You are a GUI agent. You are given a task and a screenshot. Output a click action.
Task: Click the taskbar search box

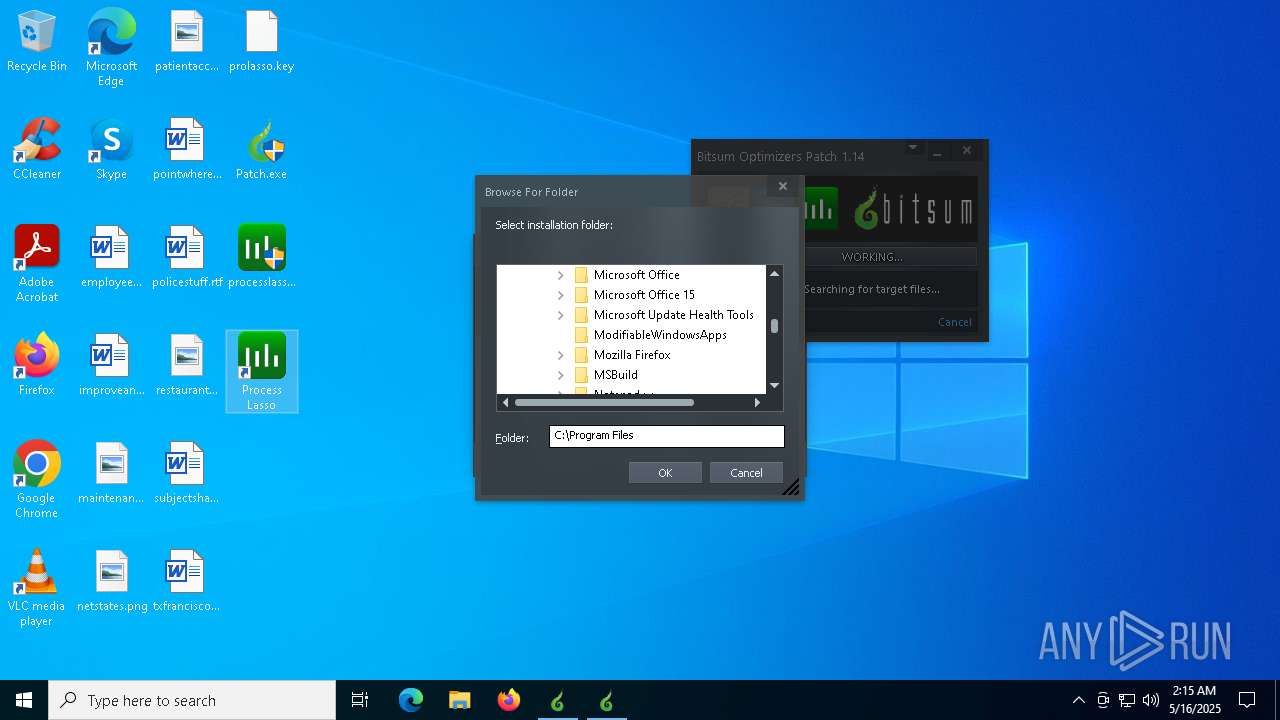point(192,700)
